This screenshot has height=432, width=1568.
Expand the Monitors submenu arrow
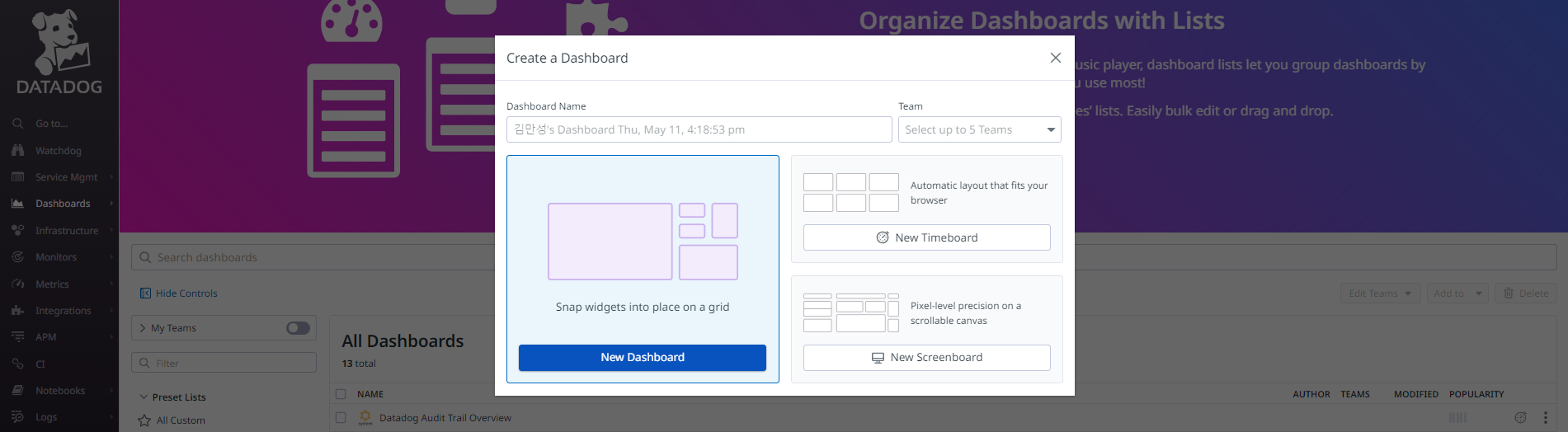pyautogui.click(x=111, y=257)
